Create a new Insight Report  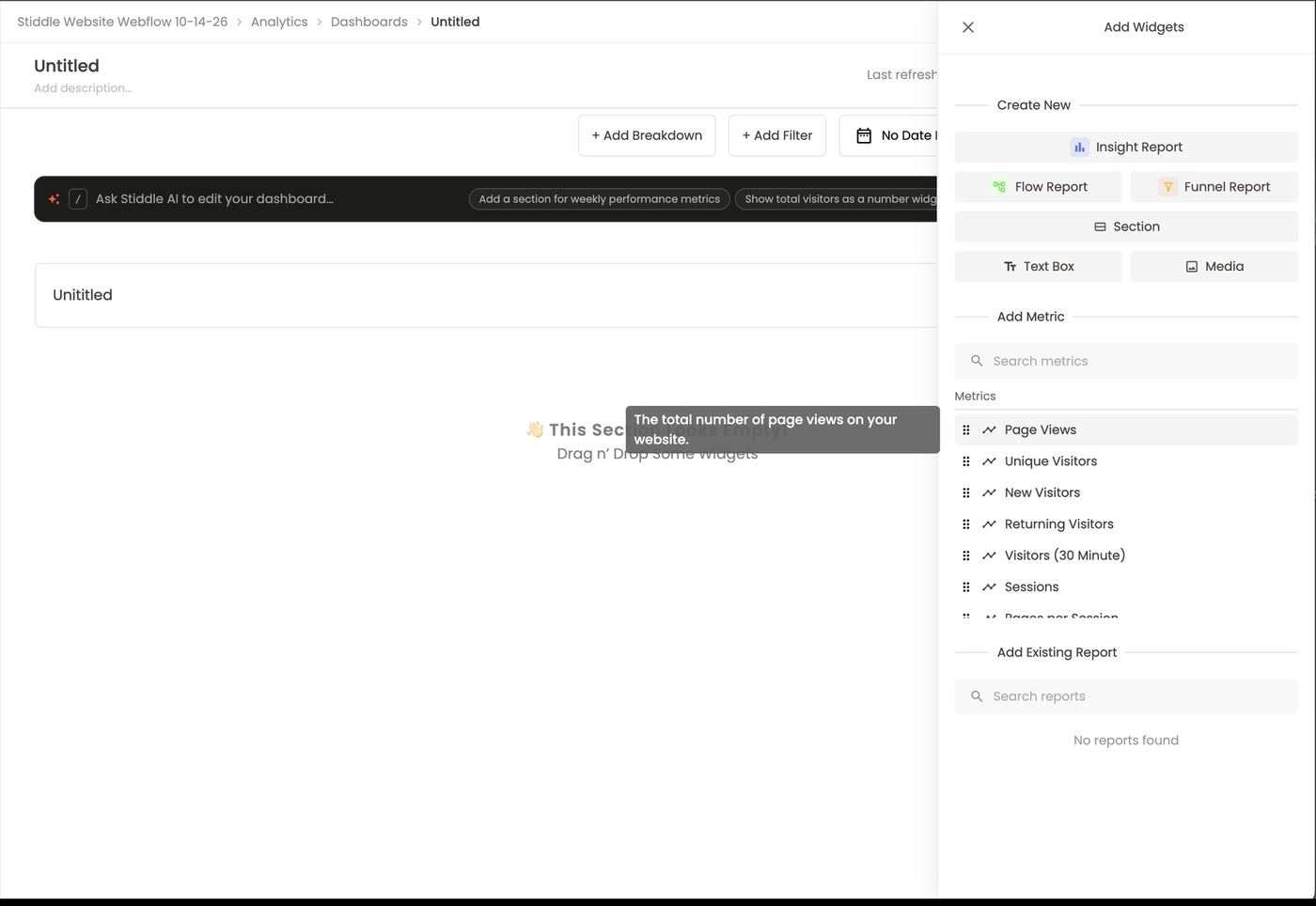1126,148
